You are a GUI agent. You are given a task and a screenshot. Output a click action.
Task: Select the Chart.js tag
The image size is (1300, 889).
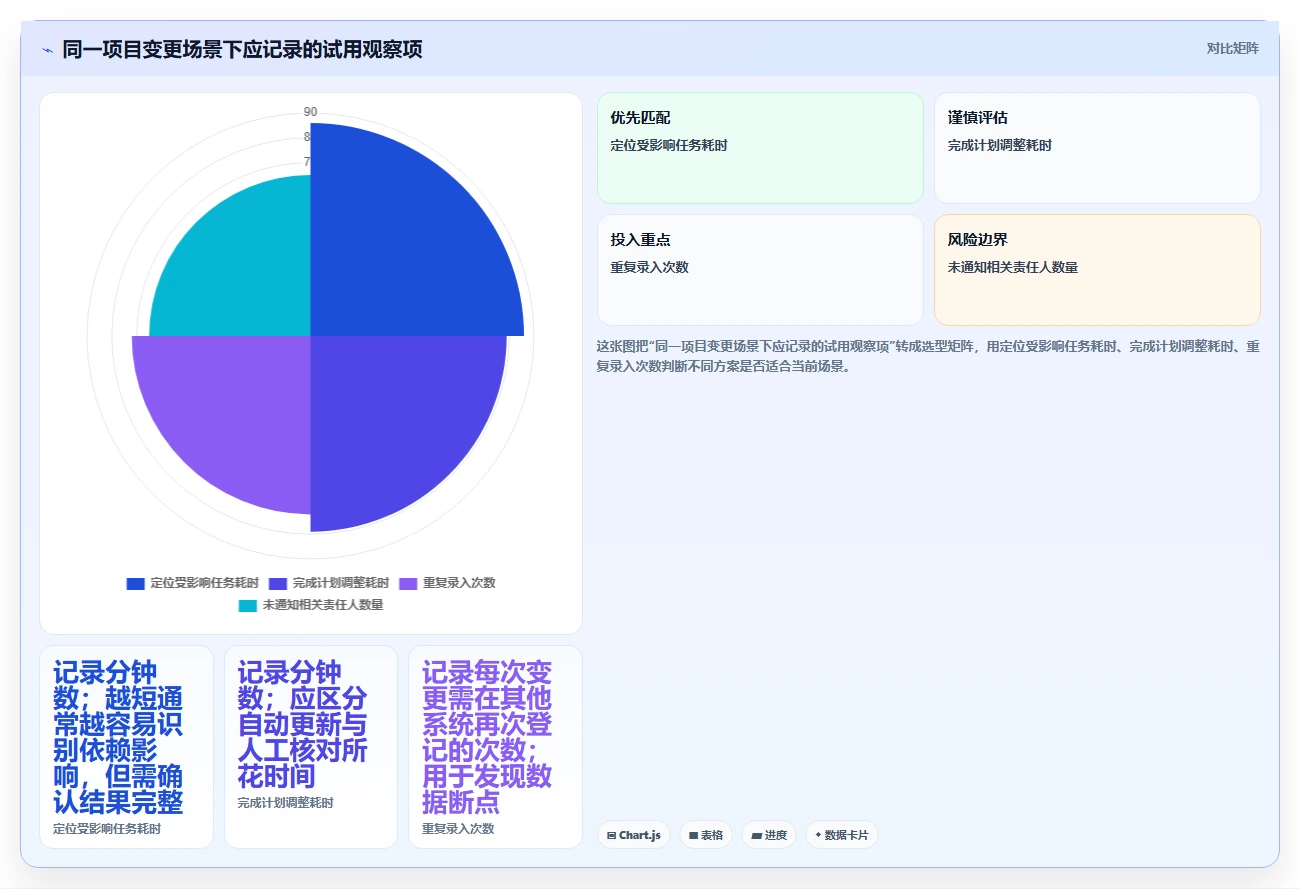[634, 835]
